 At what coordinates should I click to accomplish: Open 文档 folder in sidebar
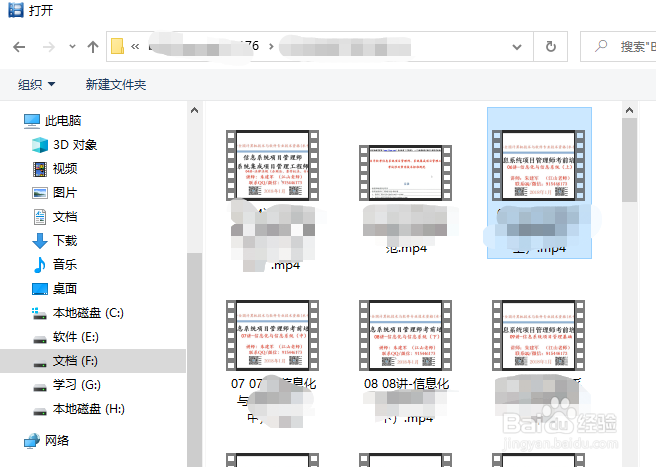pos(65,217)
